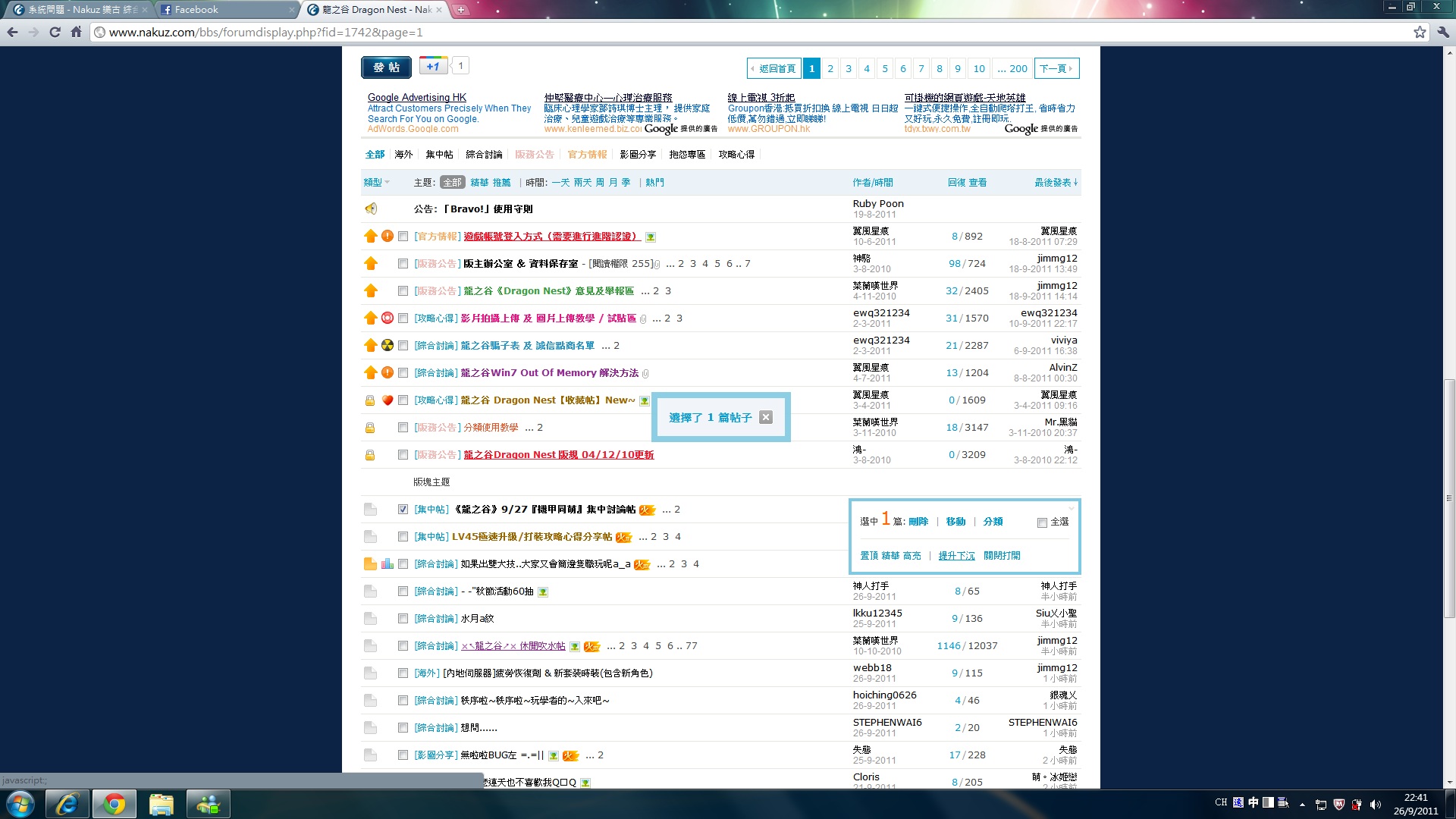The width and height of the screenshot is (1456, 819).
Task: Click the hot flame badge on LV45極速升級 thread
Action: (623, 537)
